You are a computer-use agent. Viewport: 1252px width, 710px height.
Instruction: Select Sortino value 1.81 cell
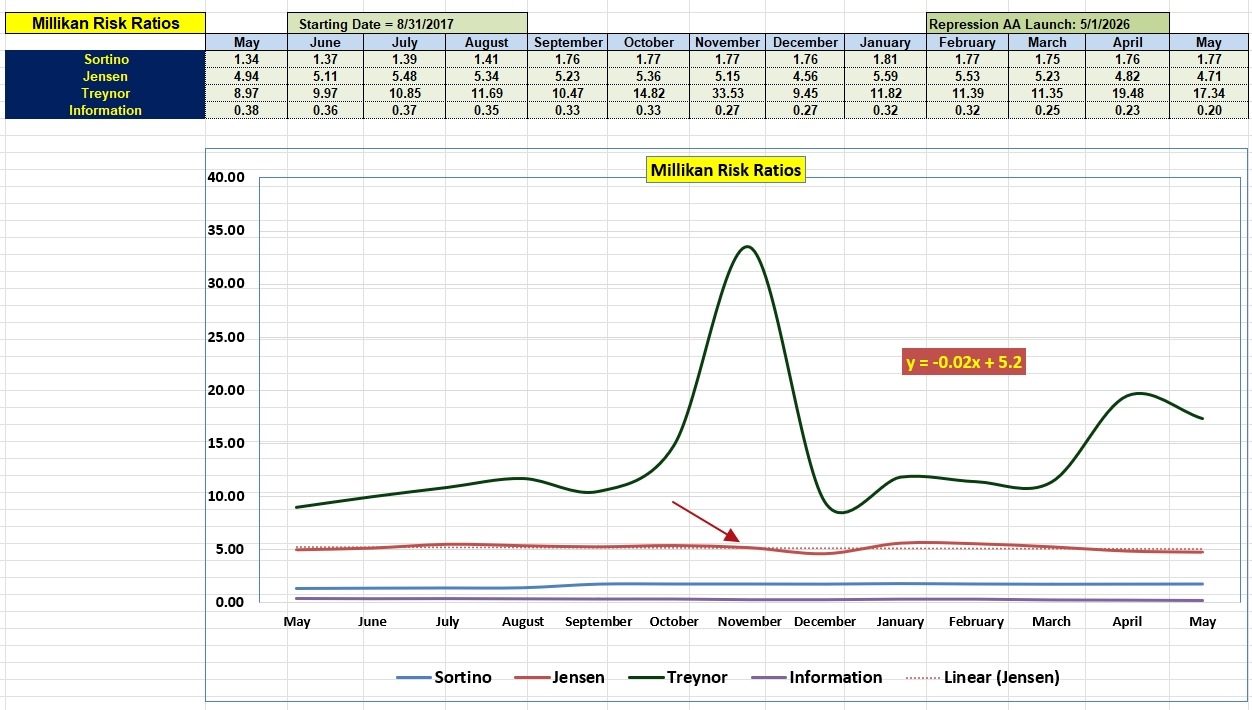tap(885, 60)
